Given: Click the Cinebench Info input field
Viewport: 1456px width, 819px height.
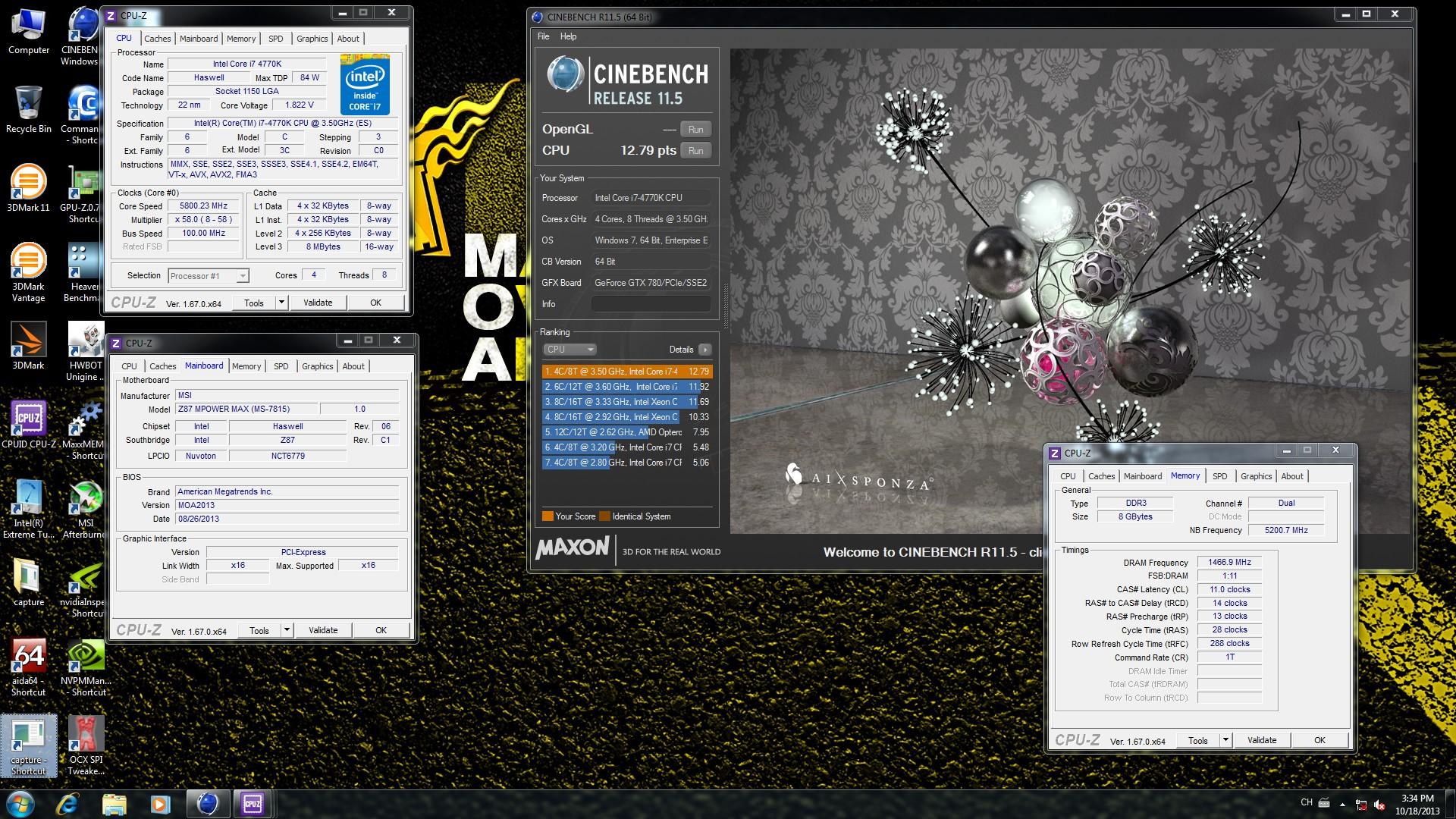Looking at the screenshot, I should click(x=651, y=304).
